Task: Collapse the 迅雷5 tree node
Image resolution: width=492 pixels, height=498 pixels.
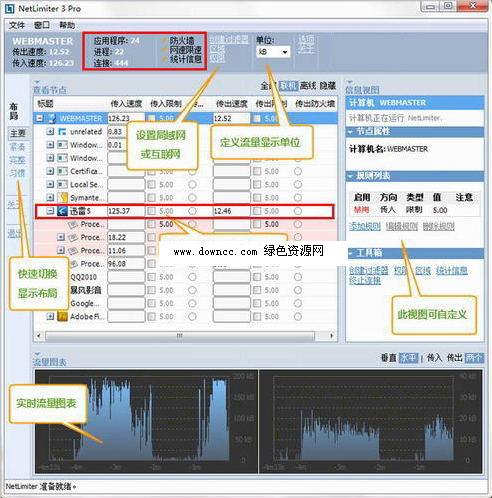Action: (x=50, y=211)
